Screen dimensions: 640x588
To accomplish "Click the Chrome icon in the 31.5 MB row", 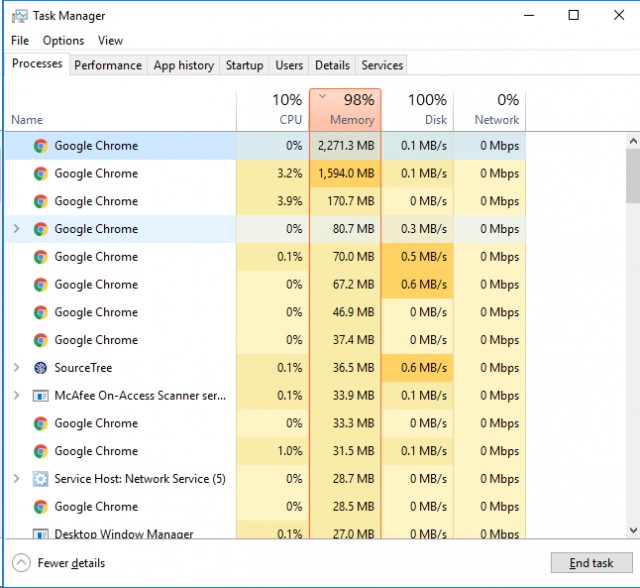I will [x=40, y=451].
